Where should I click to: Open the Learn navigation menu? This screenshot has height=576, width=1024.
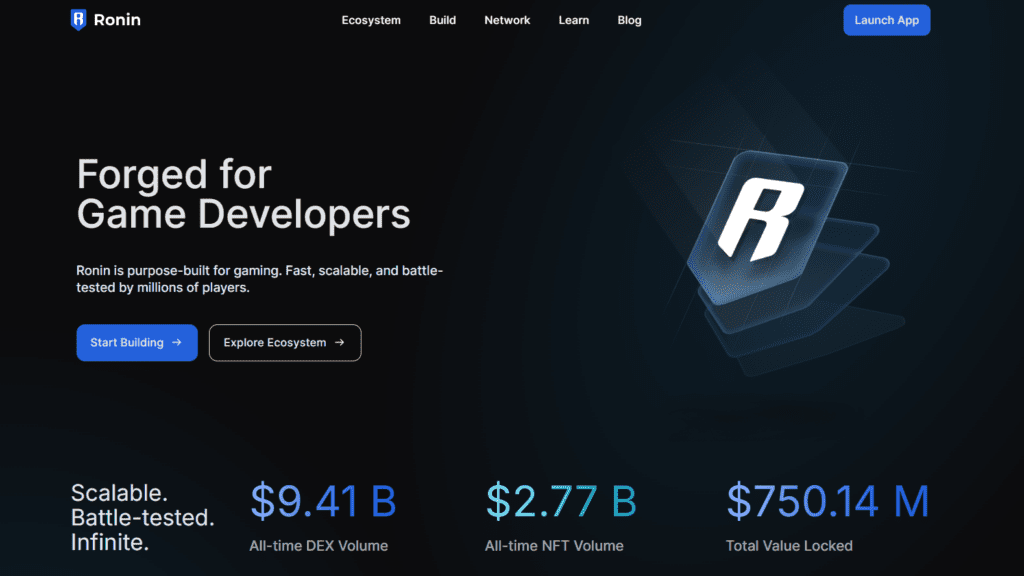[x=573, y=20]
